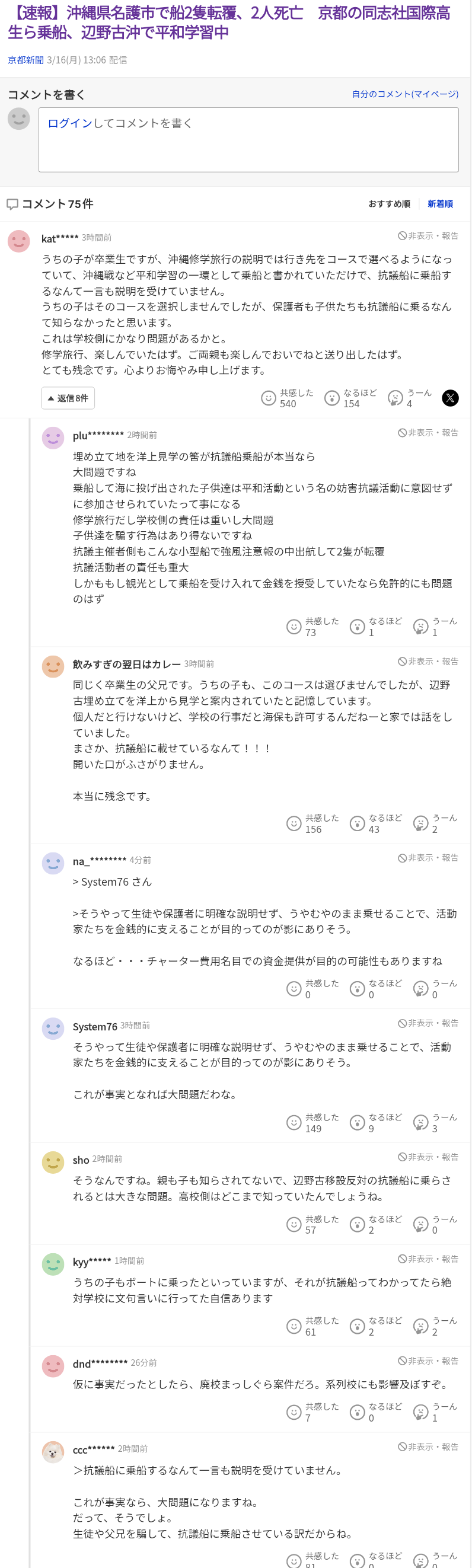Toggle うーん reaction on dnd******** reply
Viewport: 472px width, 1568px height.
click(421, 1411)
